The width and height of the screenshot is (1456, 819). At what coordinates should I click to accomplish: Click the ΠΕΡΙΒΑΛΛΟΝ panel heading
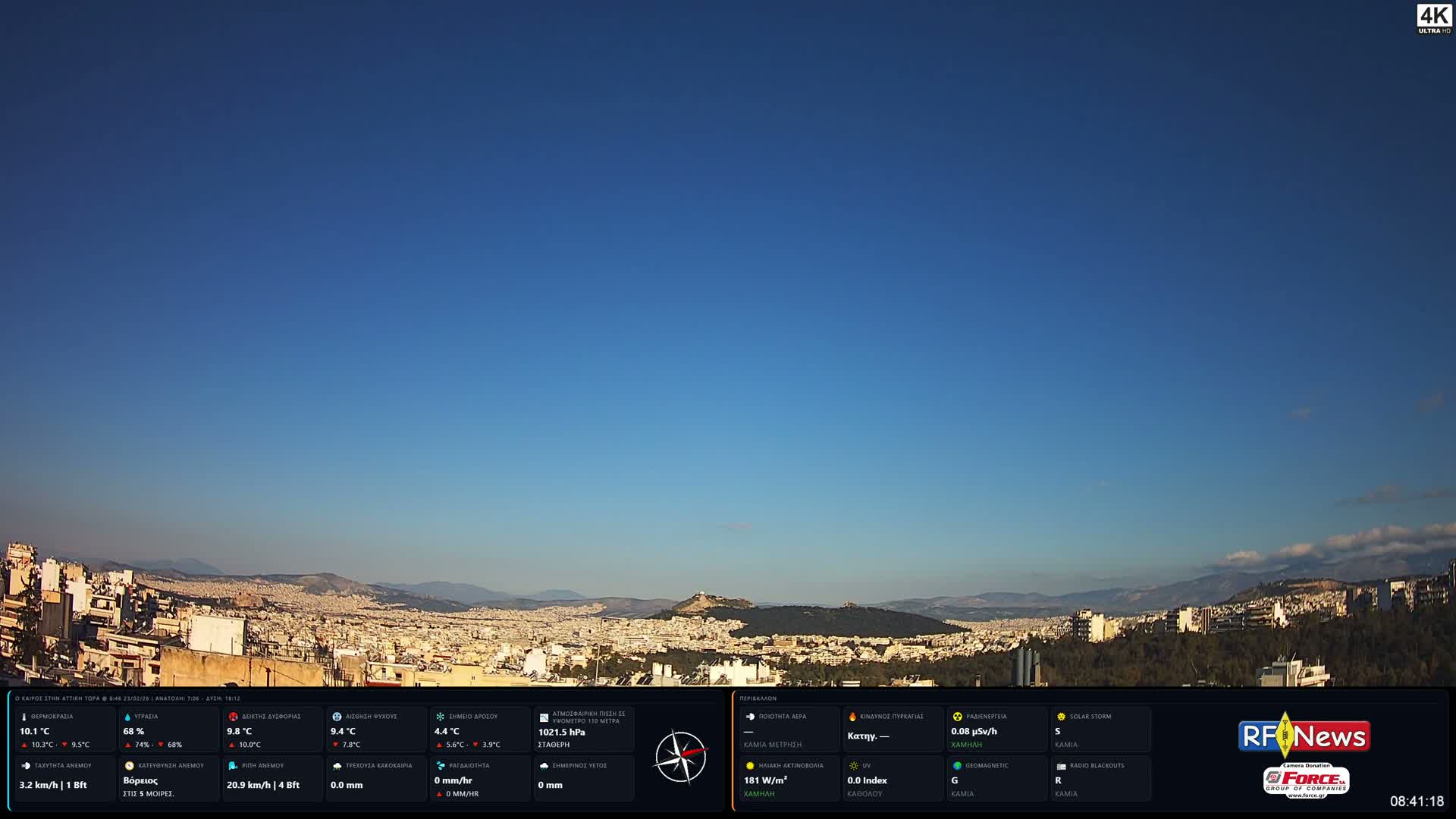pyautogui.click(x=758, y=698)
